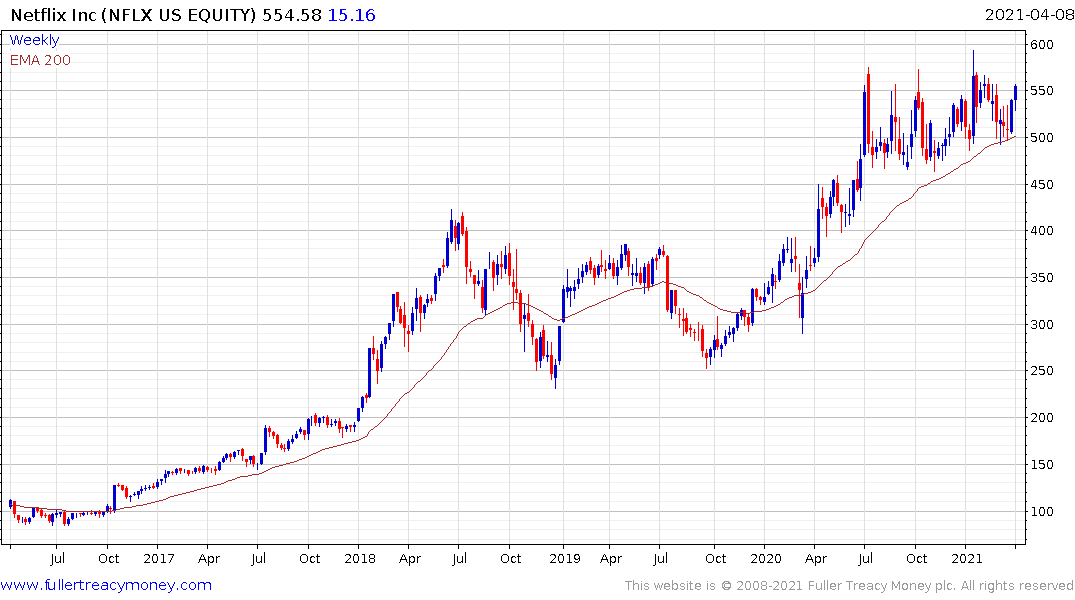Click the 2020 year label on time axis
Screen dimensions: 1075x600
(x=766, y=559)
